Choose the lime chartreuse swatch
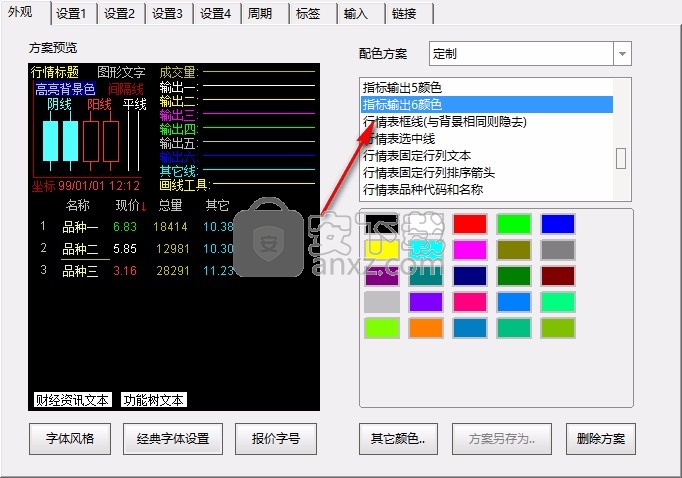Viewport: 682px width, 478px height. click(x=382, y=328)
